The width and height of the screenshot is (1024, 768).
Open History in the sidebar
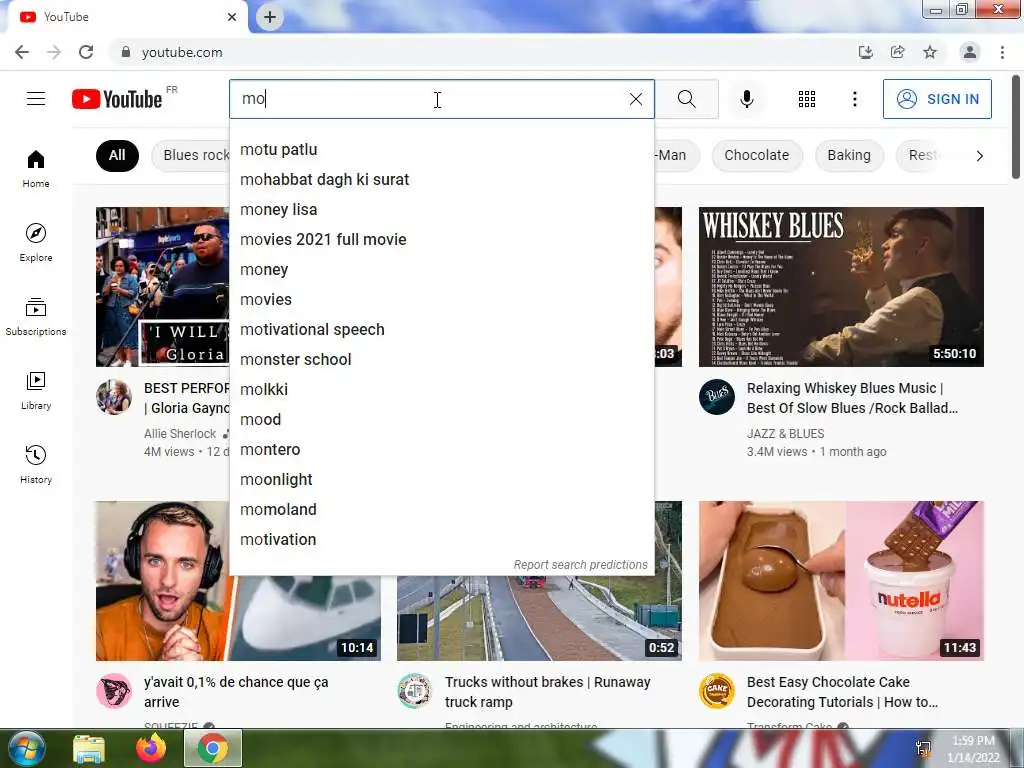pyautogui.click(x=36, y=464)
